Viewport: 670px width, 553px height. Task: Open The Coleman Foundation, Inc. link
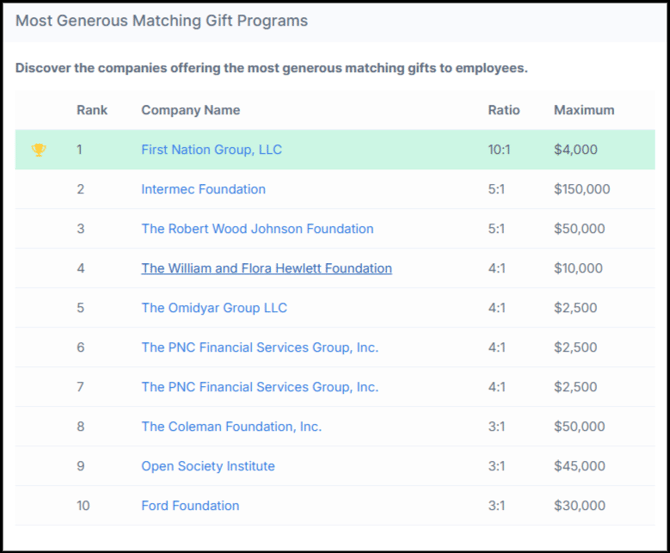point(231,427)
